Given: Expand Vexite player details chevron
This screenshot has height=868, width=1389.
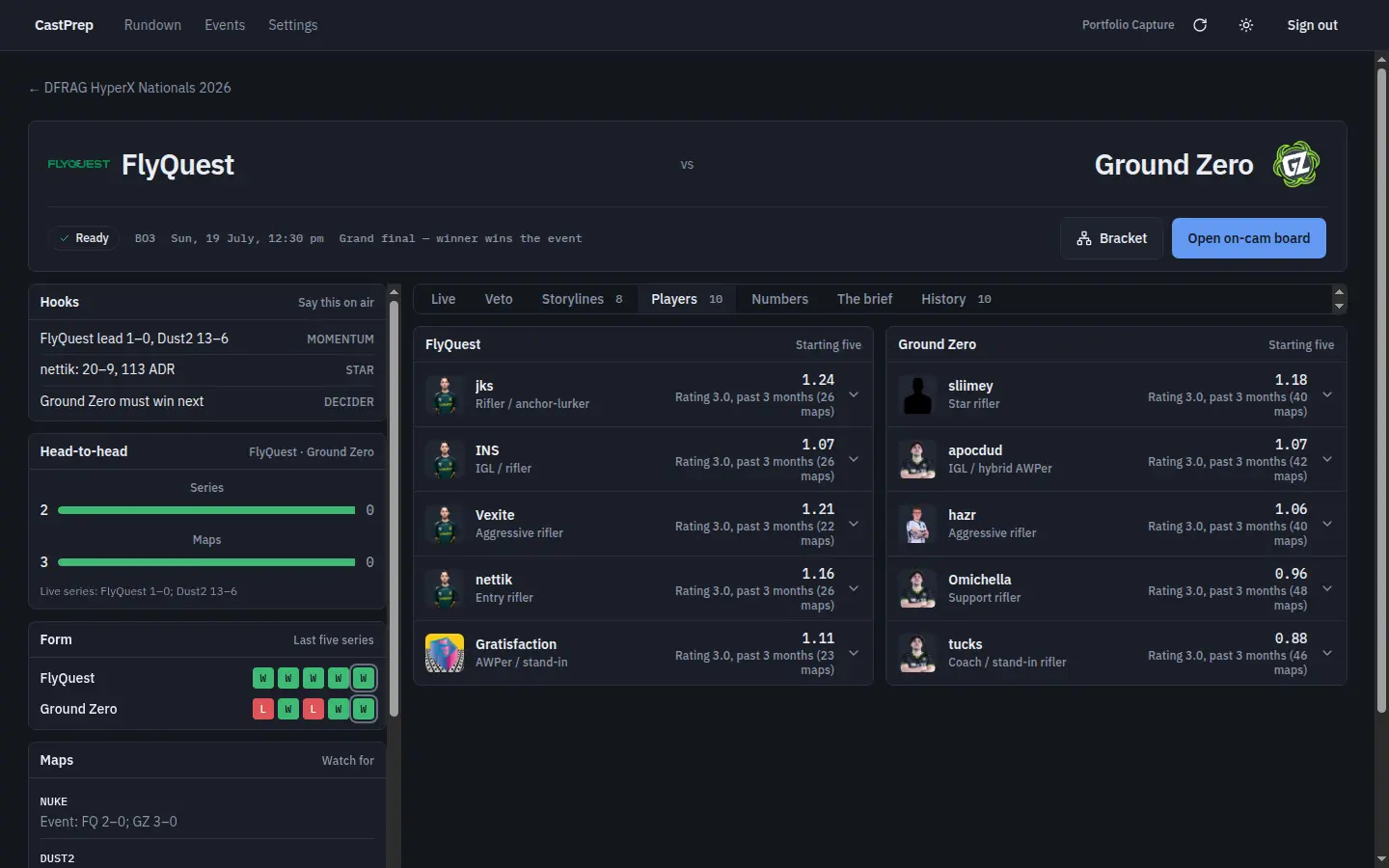Looking at the screenshot, I should click(854, 524).
